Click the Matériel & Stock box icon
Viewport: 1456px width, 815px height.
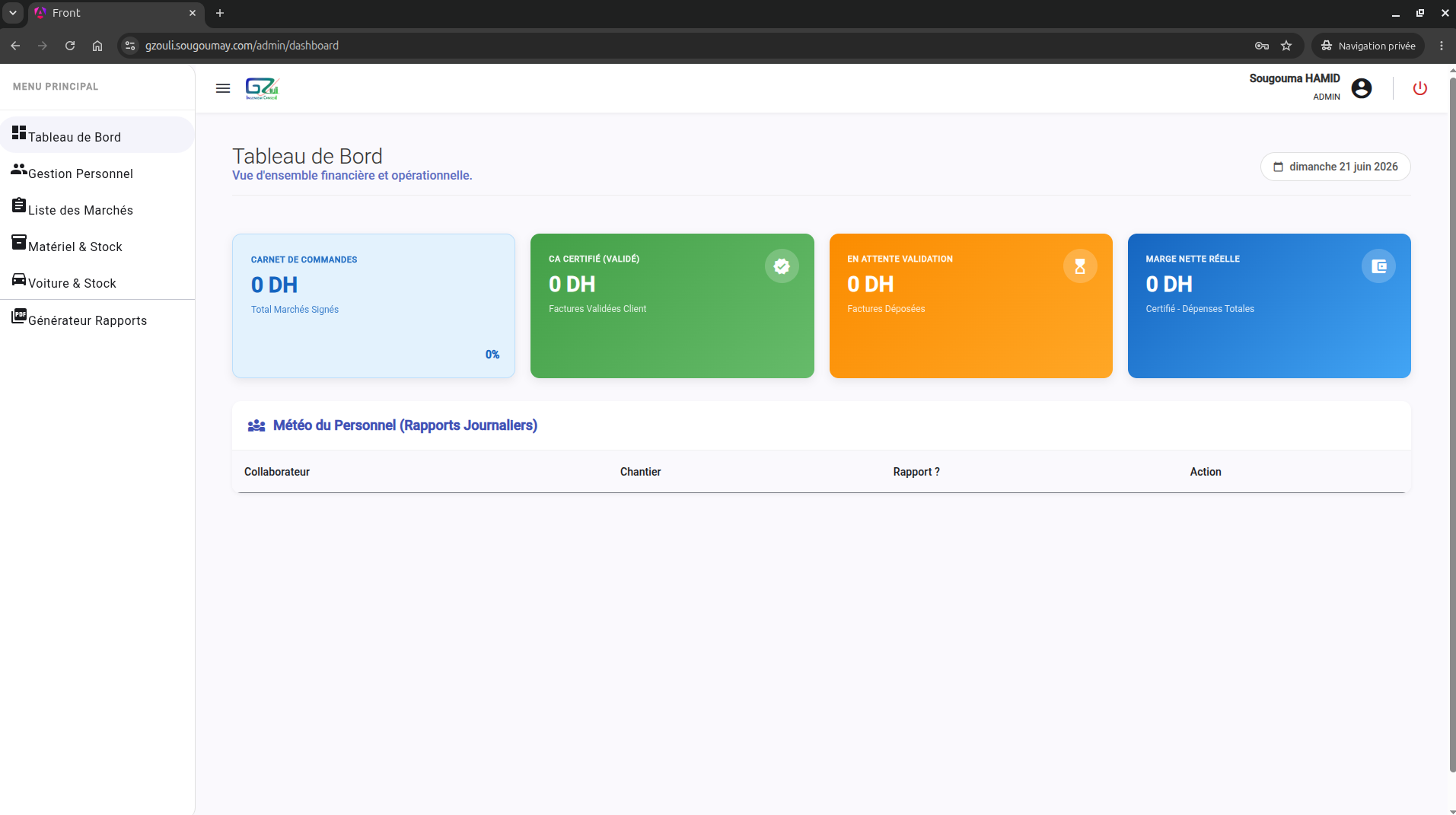coord(19,242)
